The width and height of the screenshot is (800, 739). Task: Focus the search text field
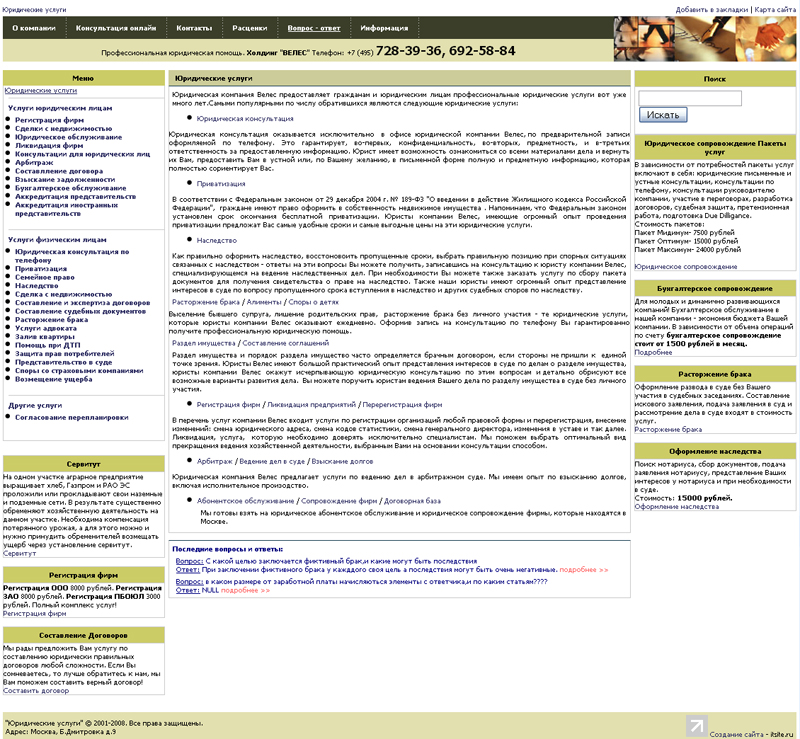(690, 98)
